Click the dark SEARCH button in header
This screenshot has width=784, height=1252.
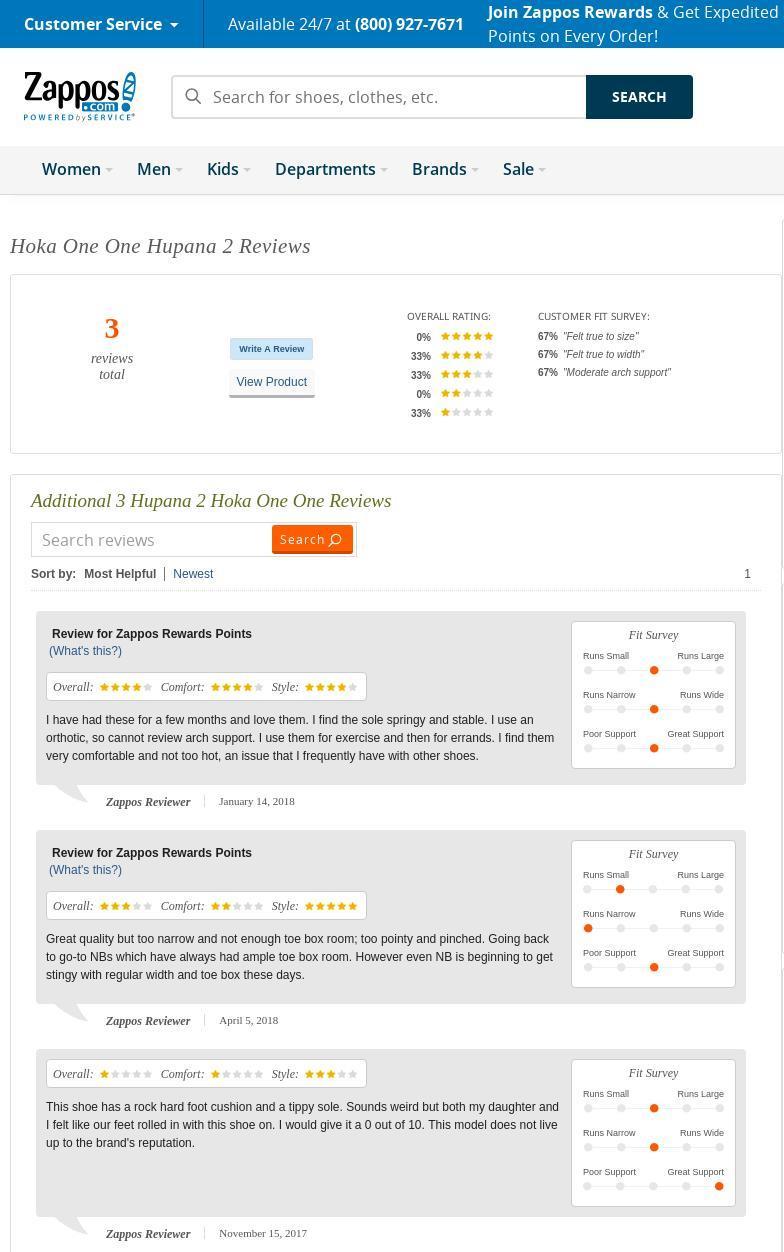[639, 97]
